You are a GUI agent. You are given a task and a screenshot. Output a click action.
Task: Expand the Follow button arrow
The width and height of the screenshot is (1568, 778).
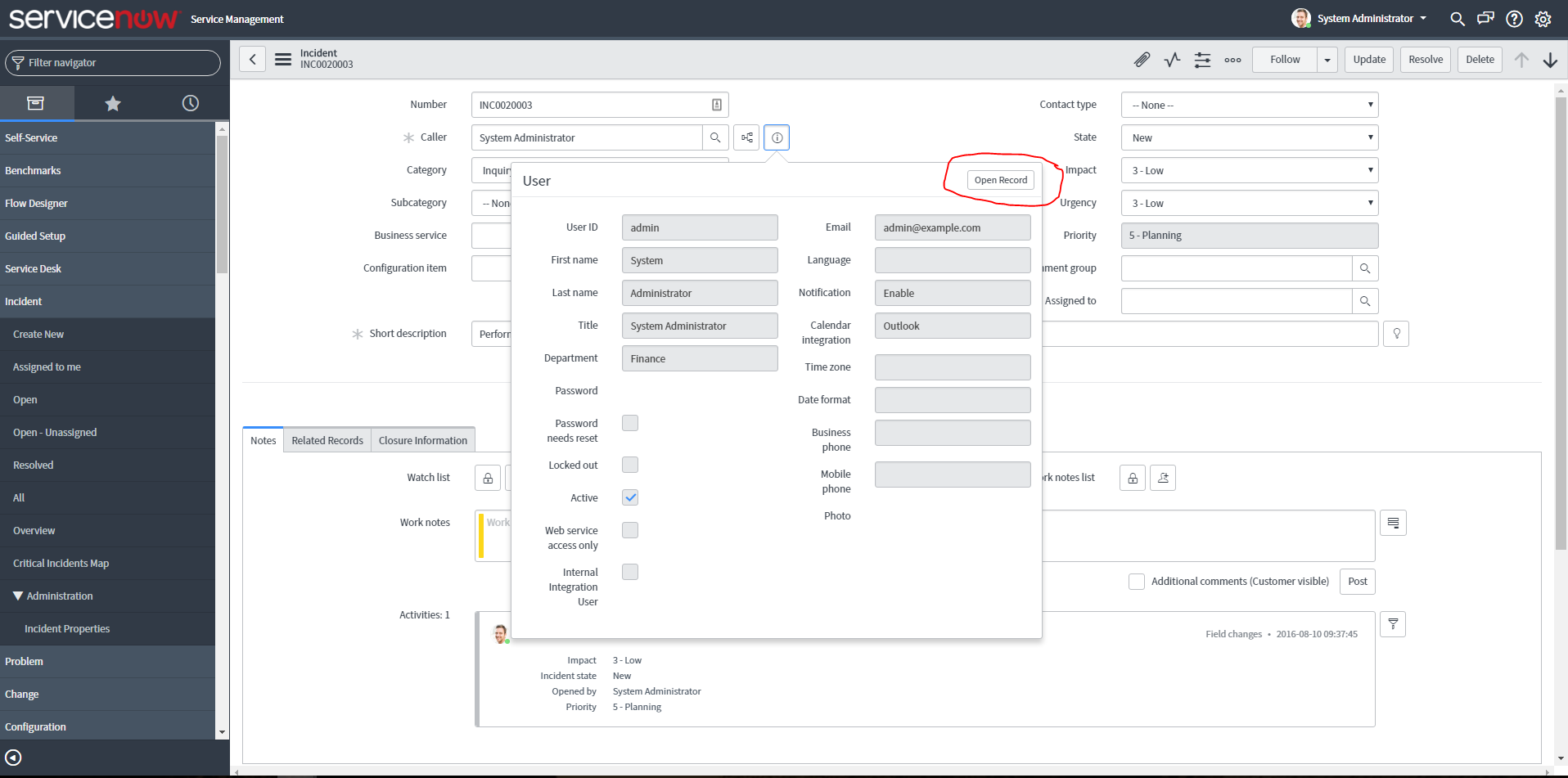(1327, 59)
